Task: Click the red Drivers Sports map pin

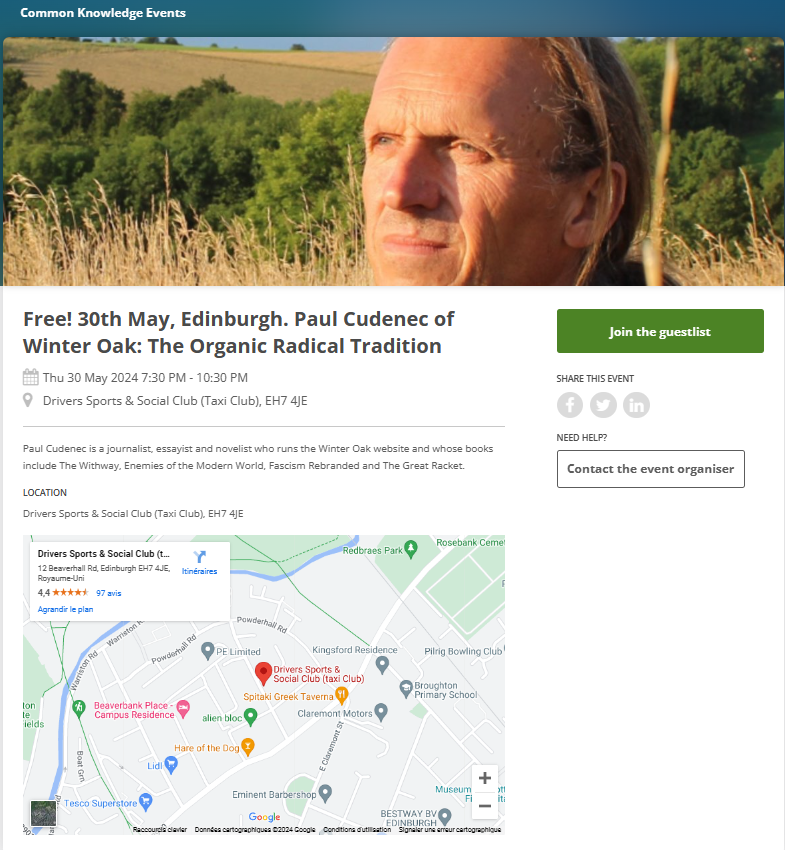Action: (263, 672)
